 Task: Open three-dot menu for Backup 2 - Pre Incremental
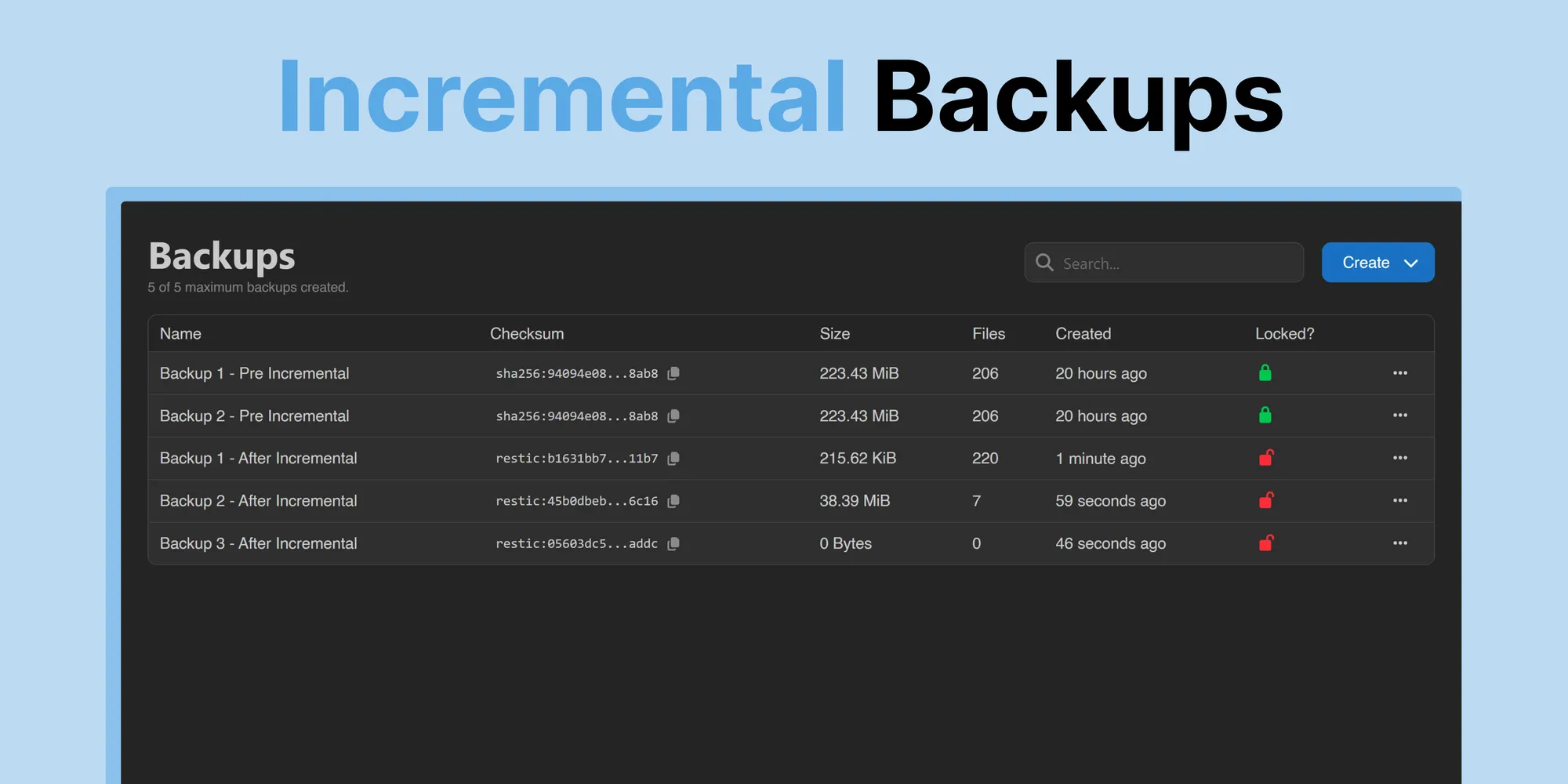tap(1400, 416)
